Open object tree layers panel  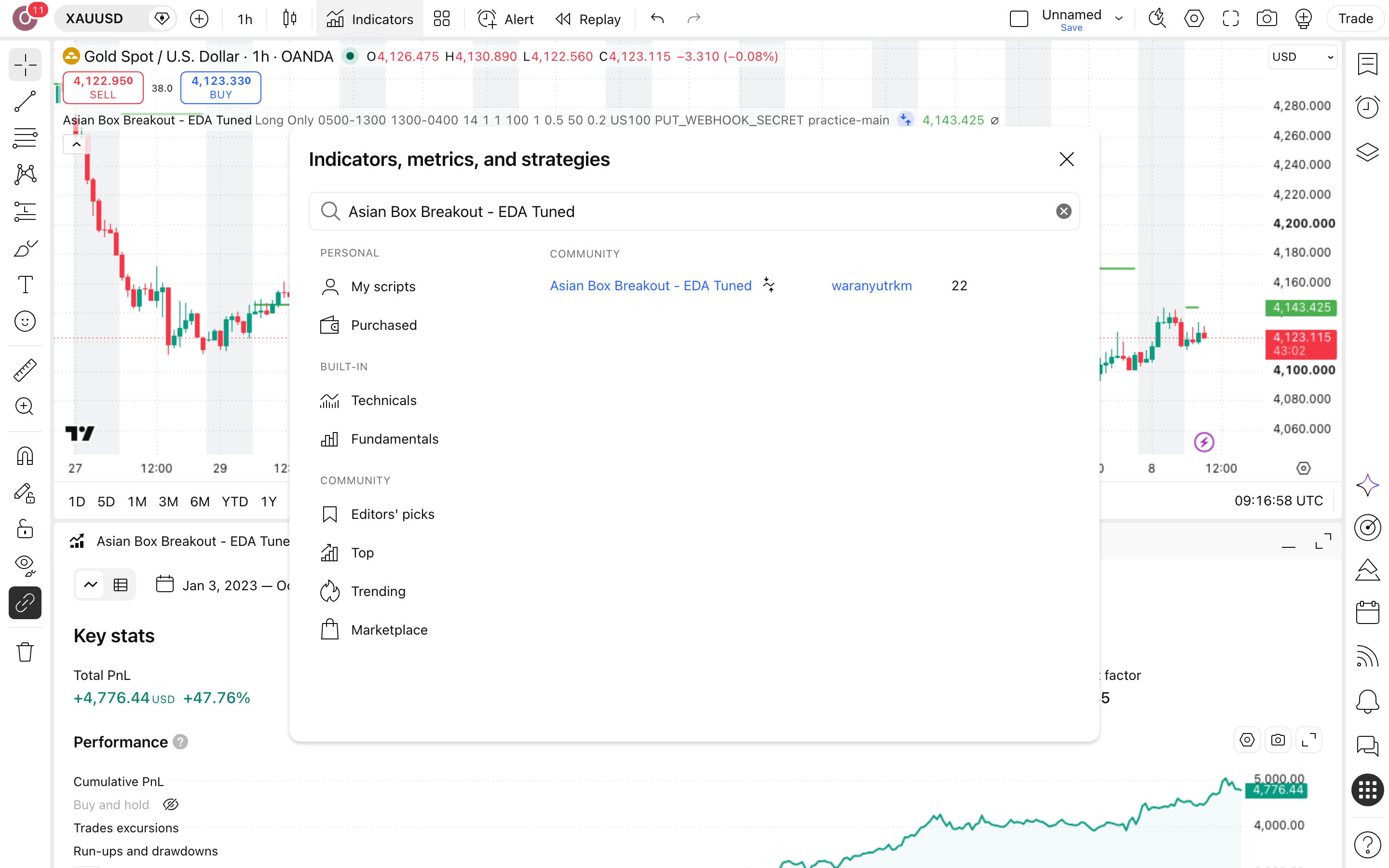(1367, 152)
